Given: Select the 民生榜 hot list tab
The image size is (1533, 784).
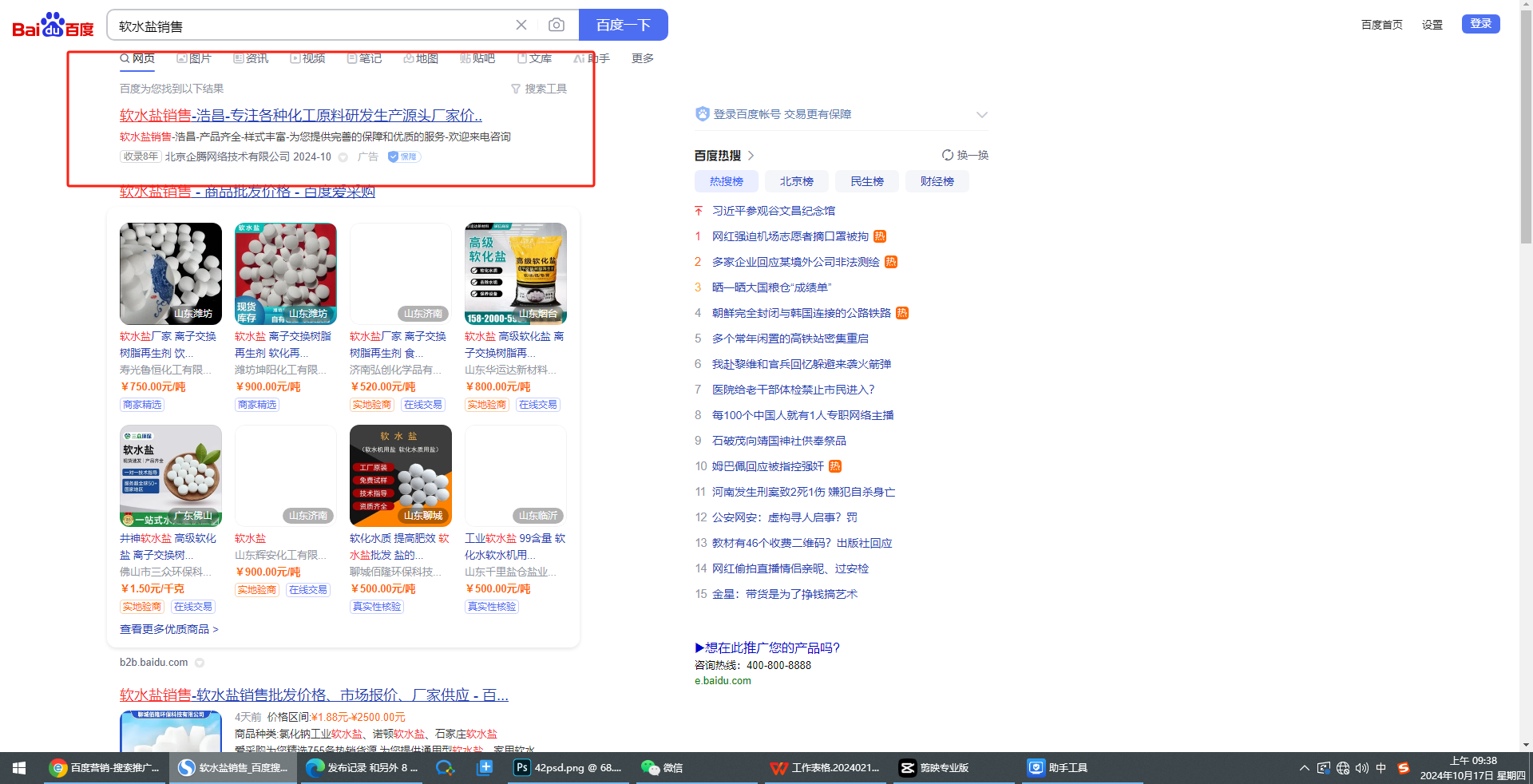Looking at the screenshot, I should (x=867, y=181).
